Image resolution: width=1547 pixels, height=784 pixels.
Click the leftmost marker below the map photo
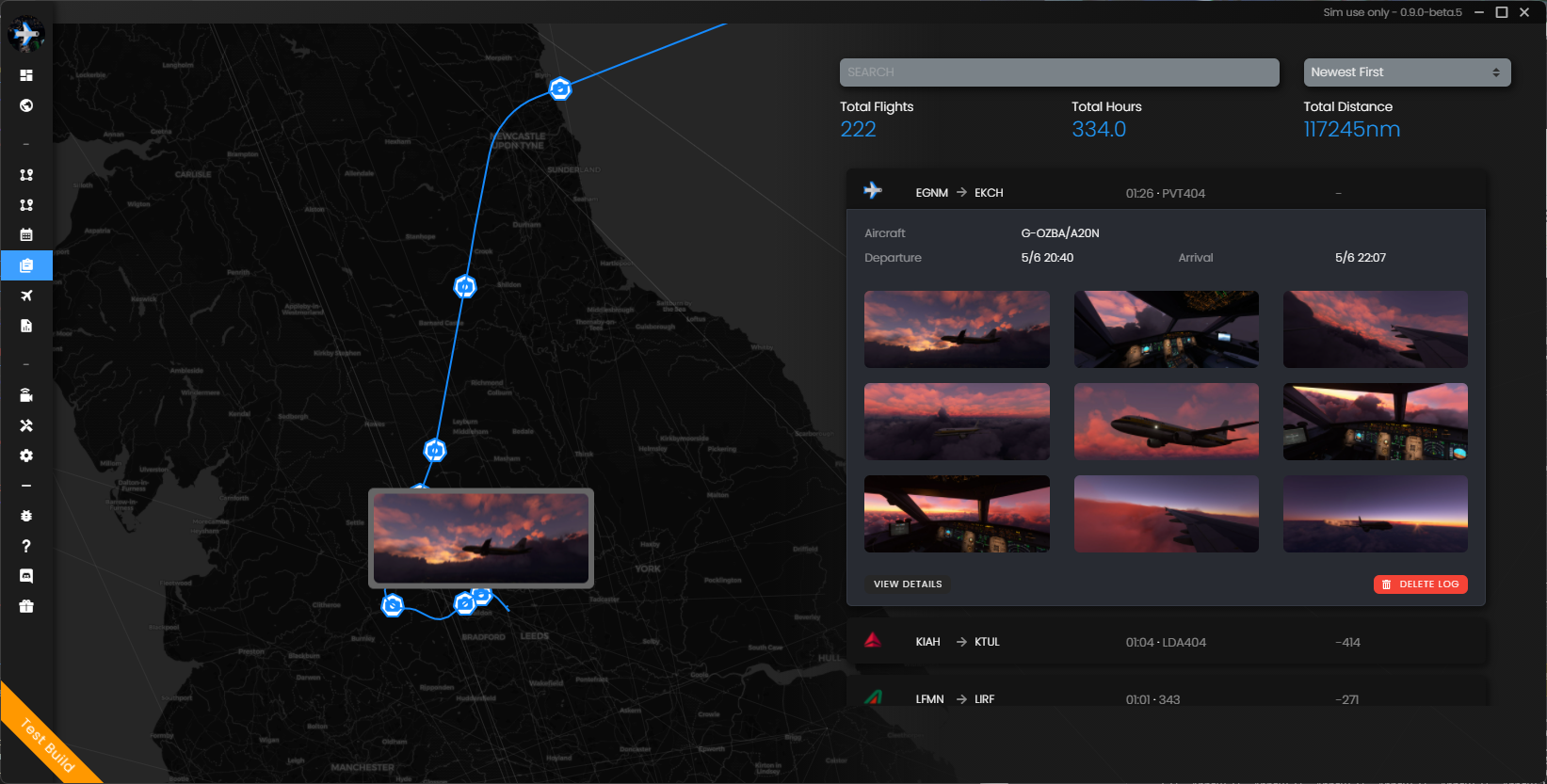coord(393,605)
